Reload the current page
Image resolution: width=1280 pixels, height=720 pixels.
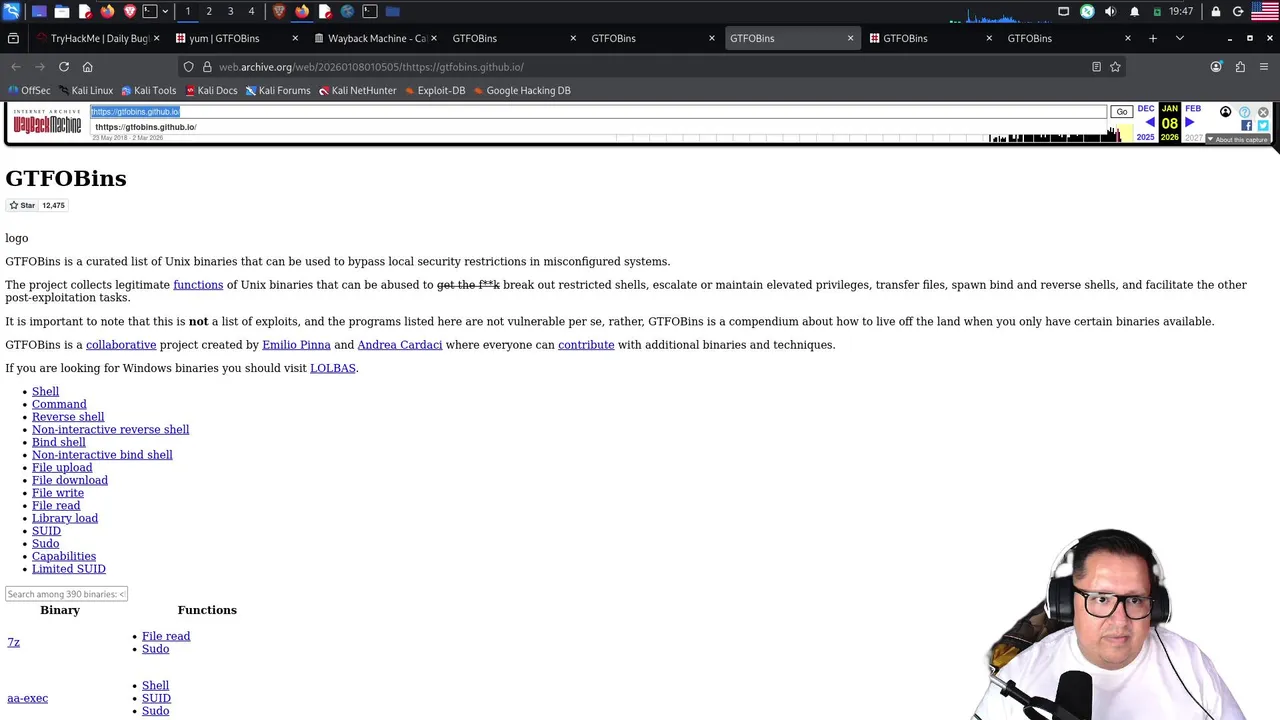click(x=64, y=67)
